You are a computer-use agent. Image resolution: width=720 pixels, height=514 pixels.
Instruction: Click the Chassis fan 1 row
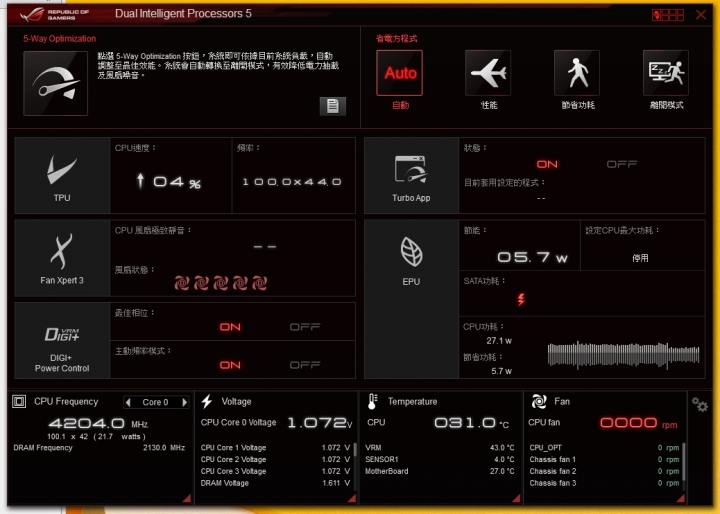(604, 460)
